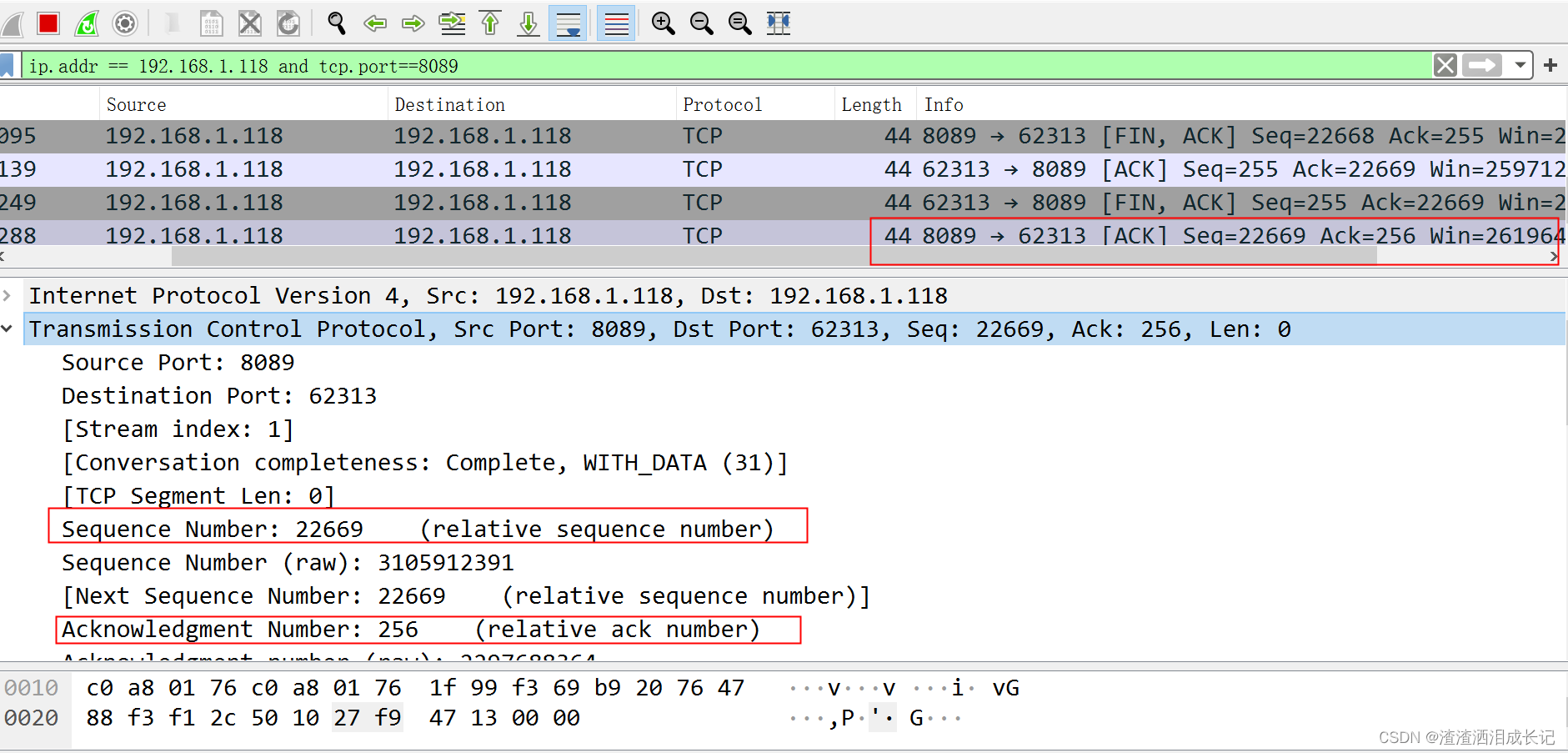The height and width of the screenshot is (753, 1568).
Task: Select the ACK Seq=22669 Ack=256 packet
Action: point(783,234)
